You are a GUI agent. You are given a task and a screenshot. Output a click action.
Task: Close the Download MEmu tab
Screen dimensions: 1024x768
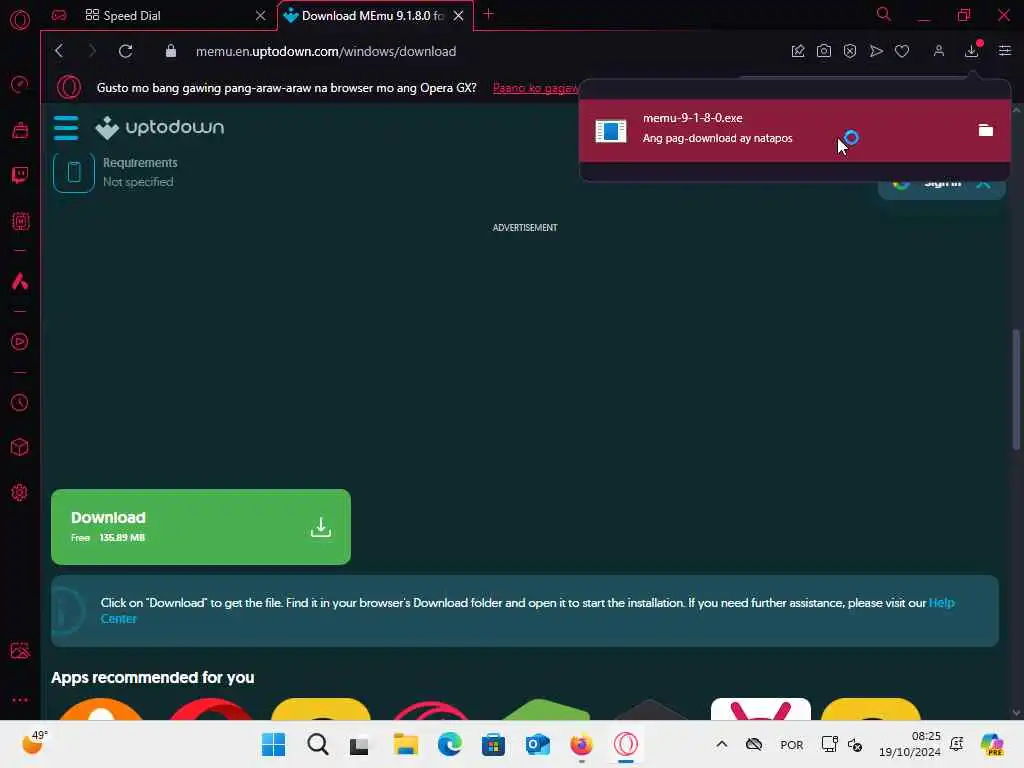pos(458,15)
